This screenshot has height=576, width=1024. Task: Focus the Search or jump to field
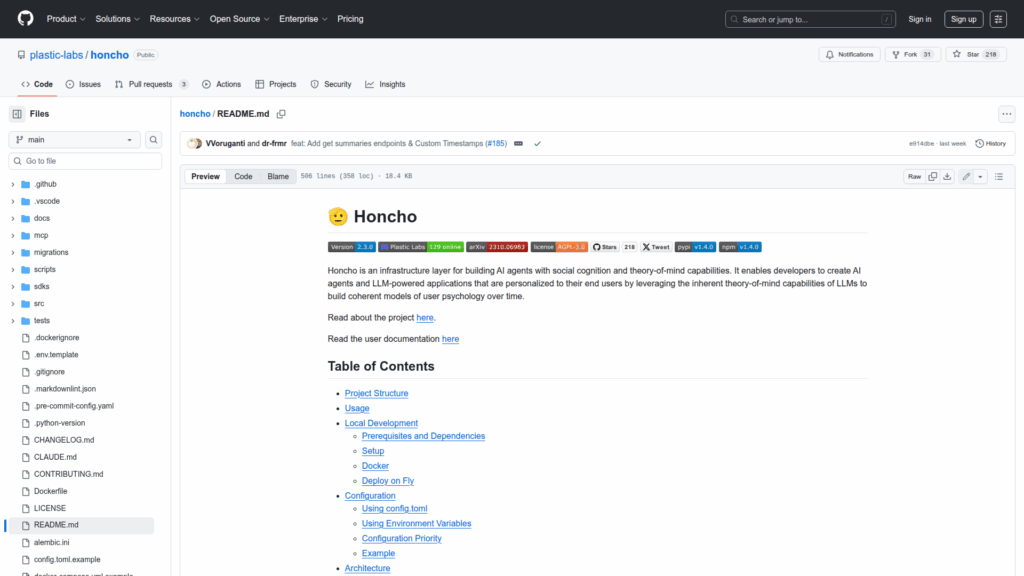[810, 19]
